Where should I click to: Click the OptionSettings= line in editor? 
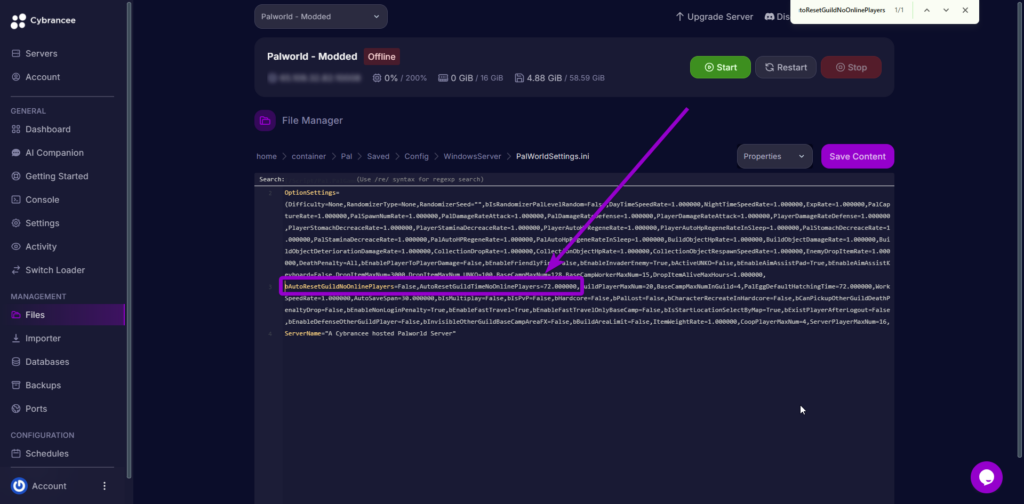point(312,193)
